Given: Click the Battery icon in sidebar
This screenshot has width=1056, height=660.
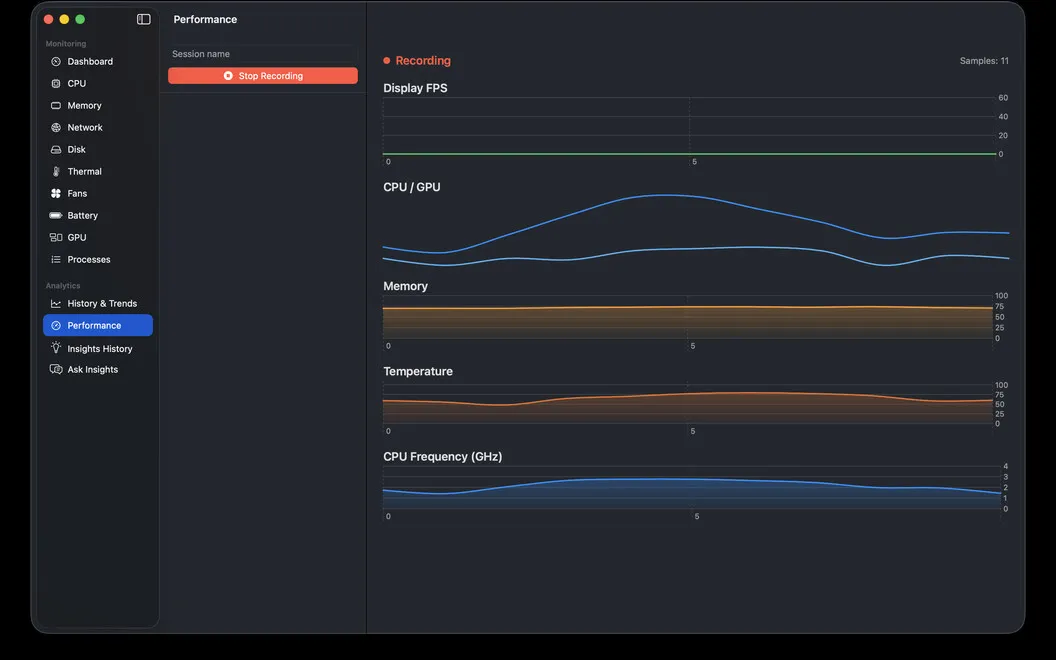Looking at the screenshot, I should point(56,216).
